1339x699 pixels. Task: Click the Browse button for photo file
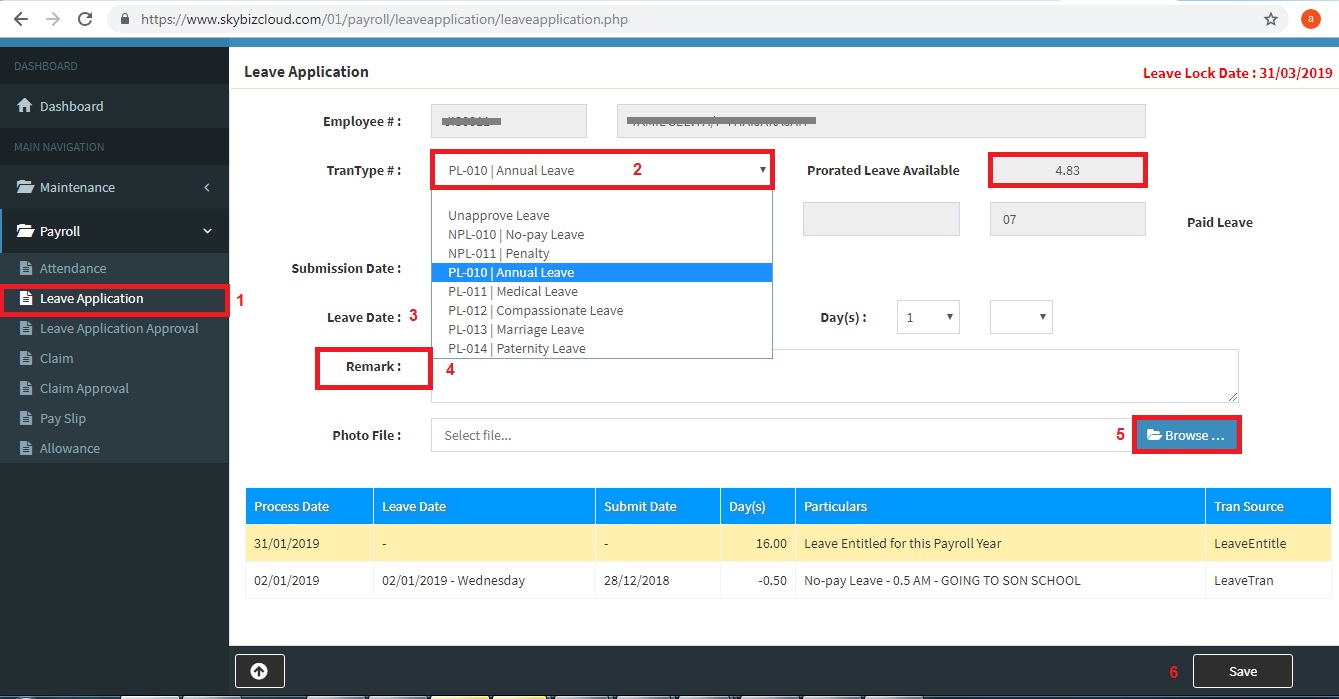[1186, 436]
